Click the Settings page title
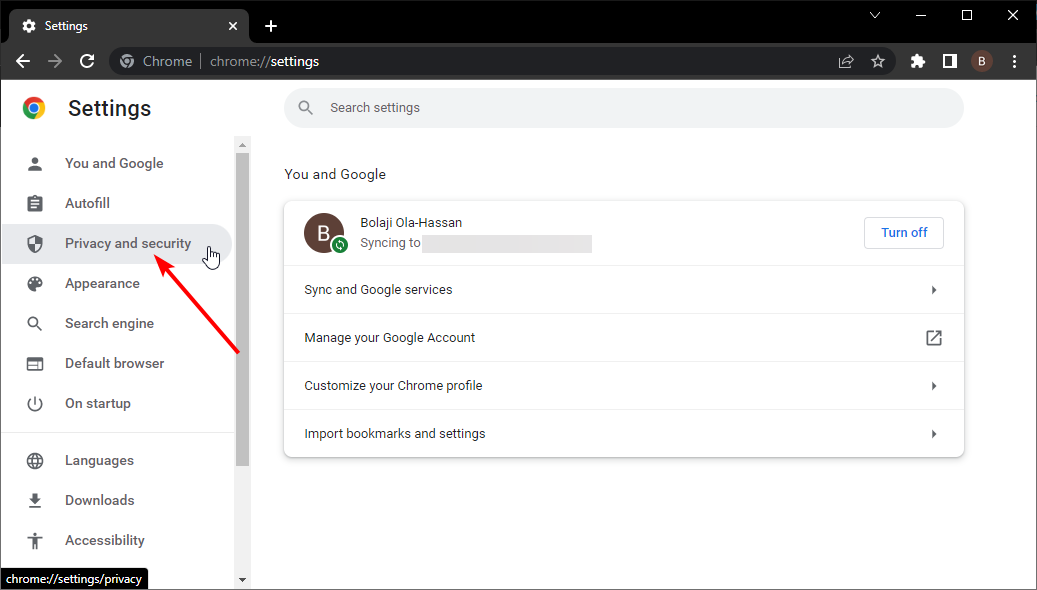 [x=110, y=108]
